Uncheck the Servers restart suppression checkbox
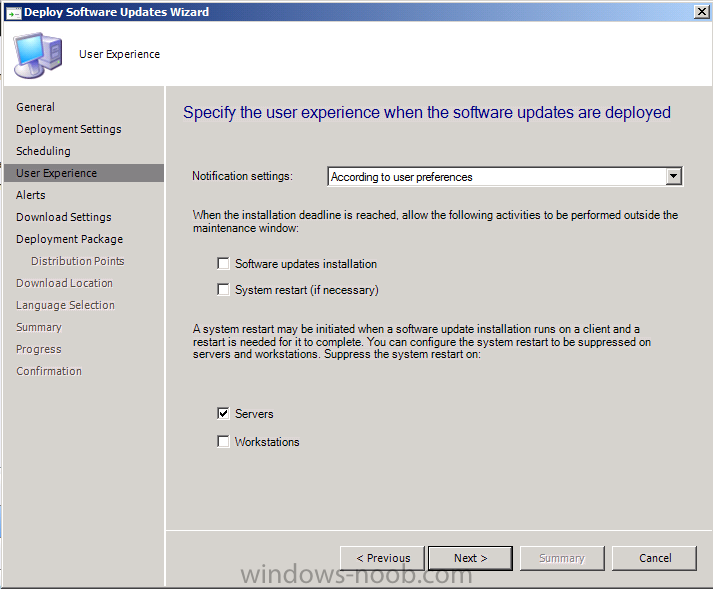Viewport: 713px width, 589px height. (223, 413)
